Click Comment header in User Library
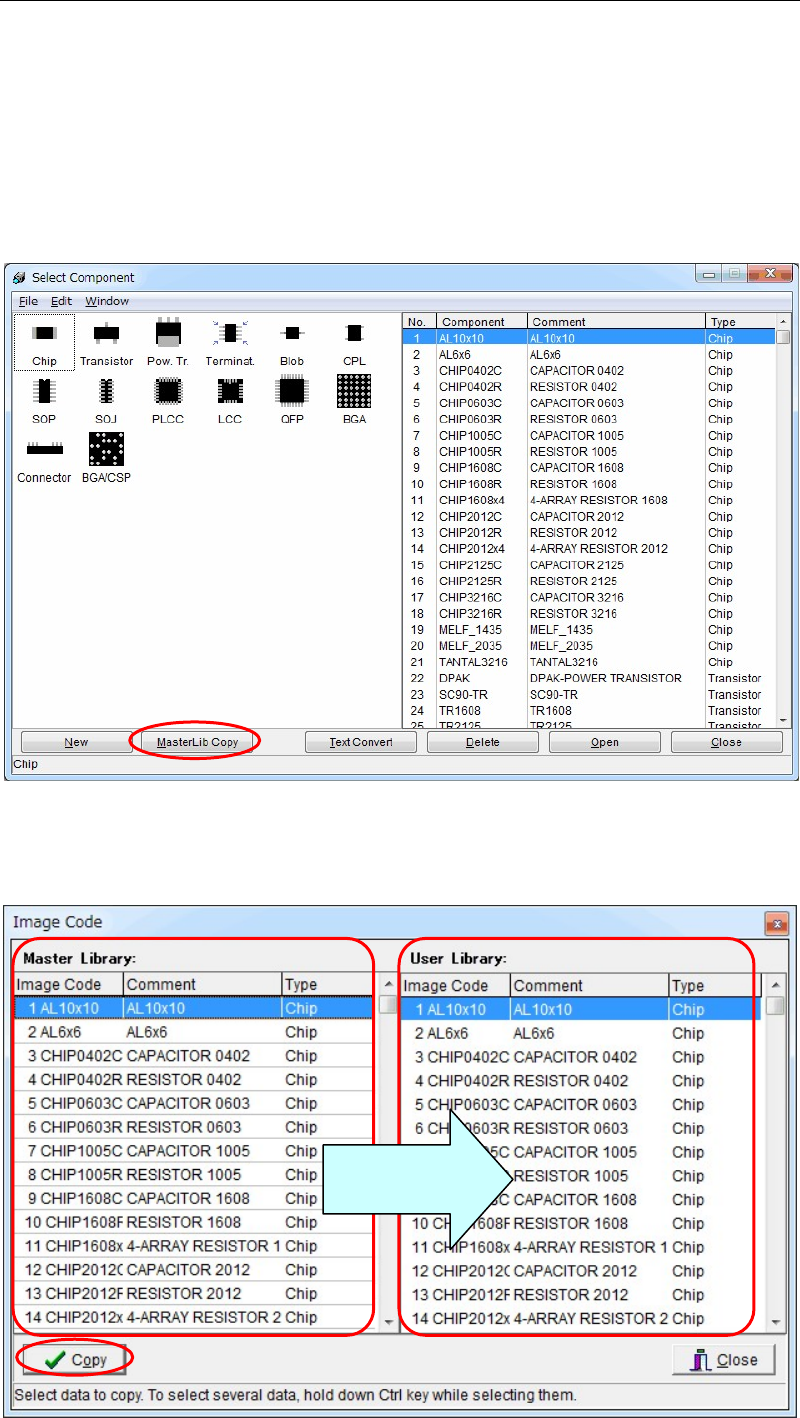Screen dimensions: 800x1418 pyautogui.click(x=590, y=985)
